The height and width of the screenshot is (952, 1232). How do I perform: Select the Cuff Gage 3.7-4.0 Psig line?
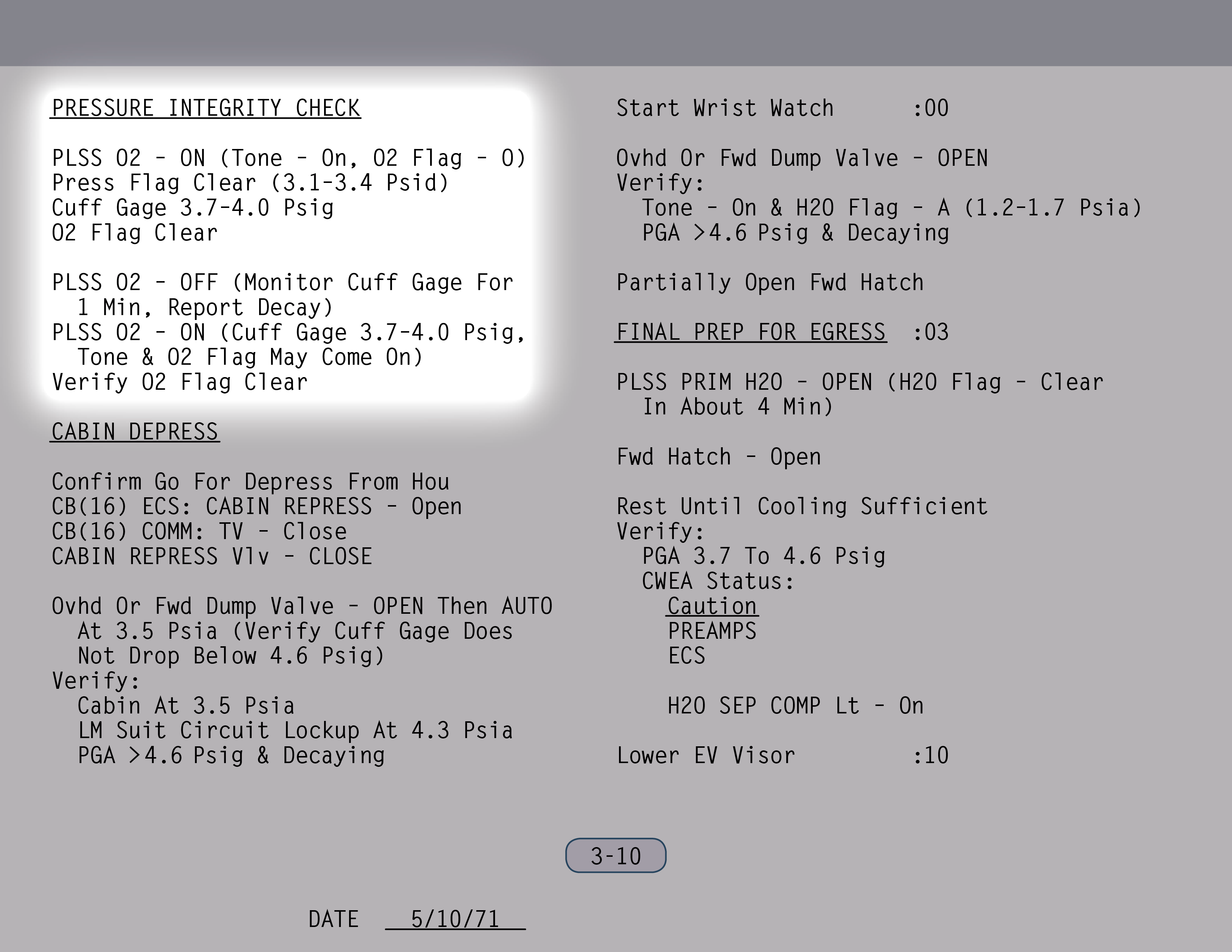click(193, 208)
